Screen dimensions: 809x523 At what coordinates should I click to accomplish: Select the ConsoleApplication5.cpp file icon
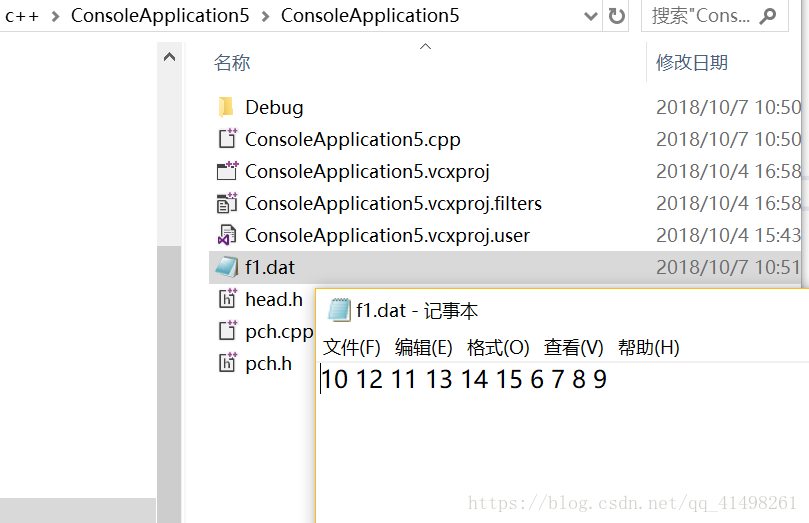[x=227, y=139]
